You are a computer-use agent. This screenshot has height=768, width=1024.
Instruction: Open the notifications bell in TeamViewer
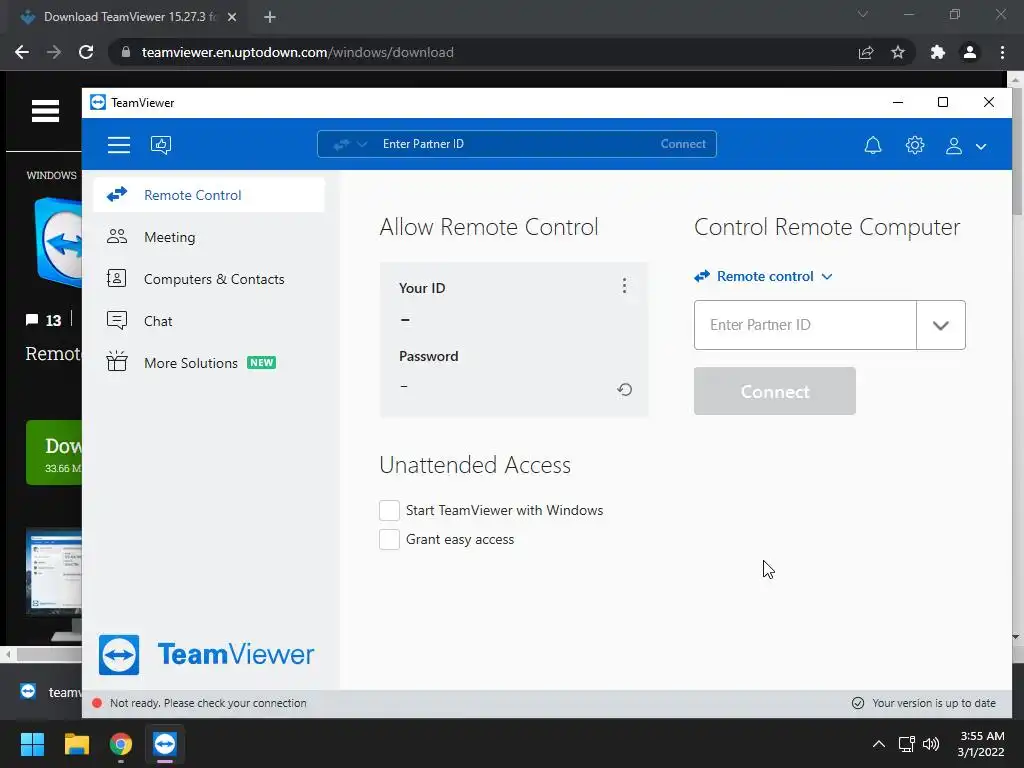872,145
